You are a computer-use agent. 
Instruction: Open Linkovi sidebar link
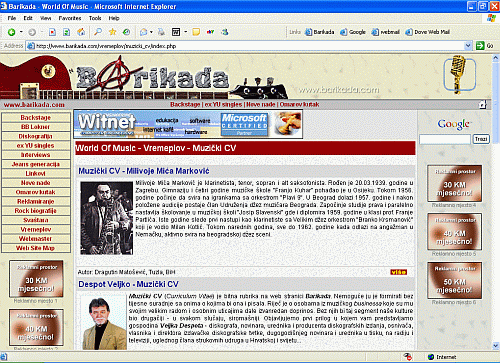tap(36, 174)
